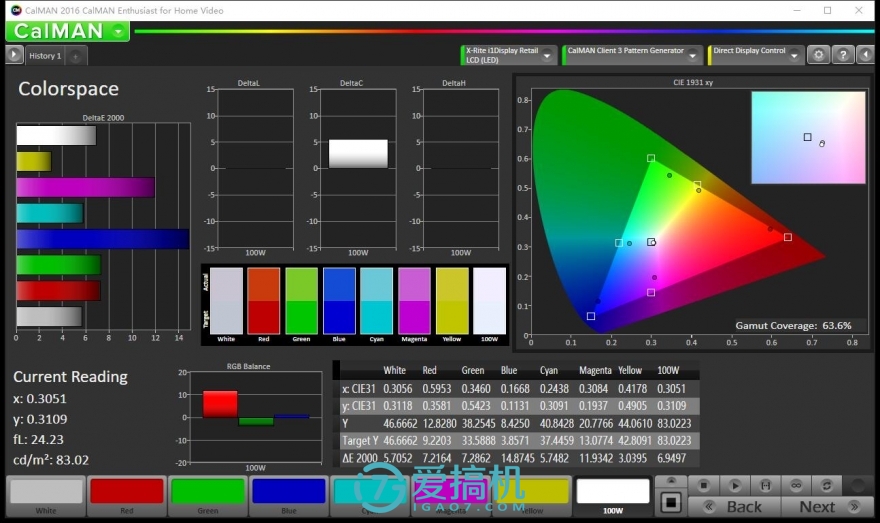Click Red actual/target comparison swatch
The width and height of the screenshot is (880, 523).
click(x=263, y=301)
